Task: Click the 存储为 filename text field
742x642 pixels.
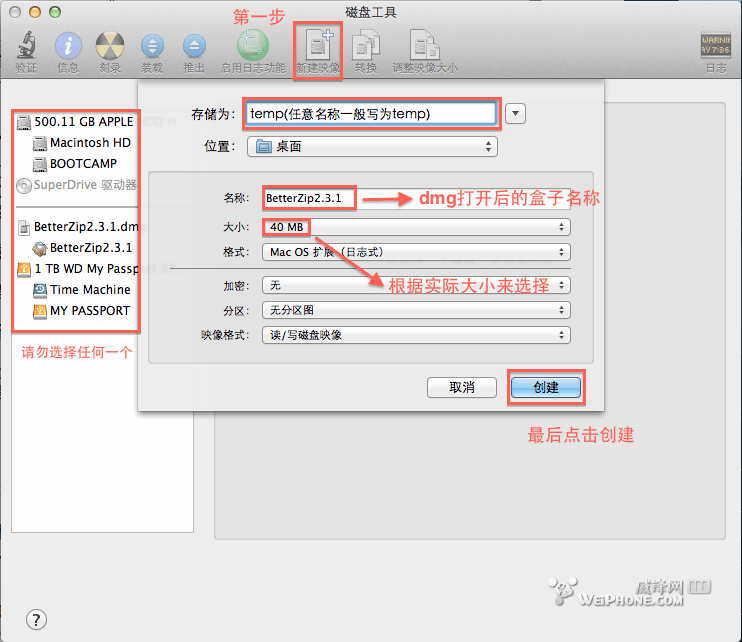Action: coord(370,113)
